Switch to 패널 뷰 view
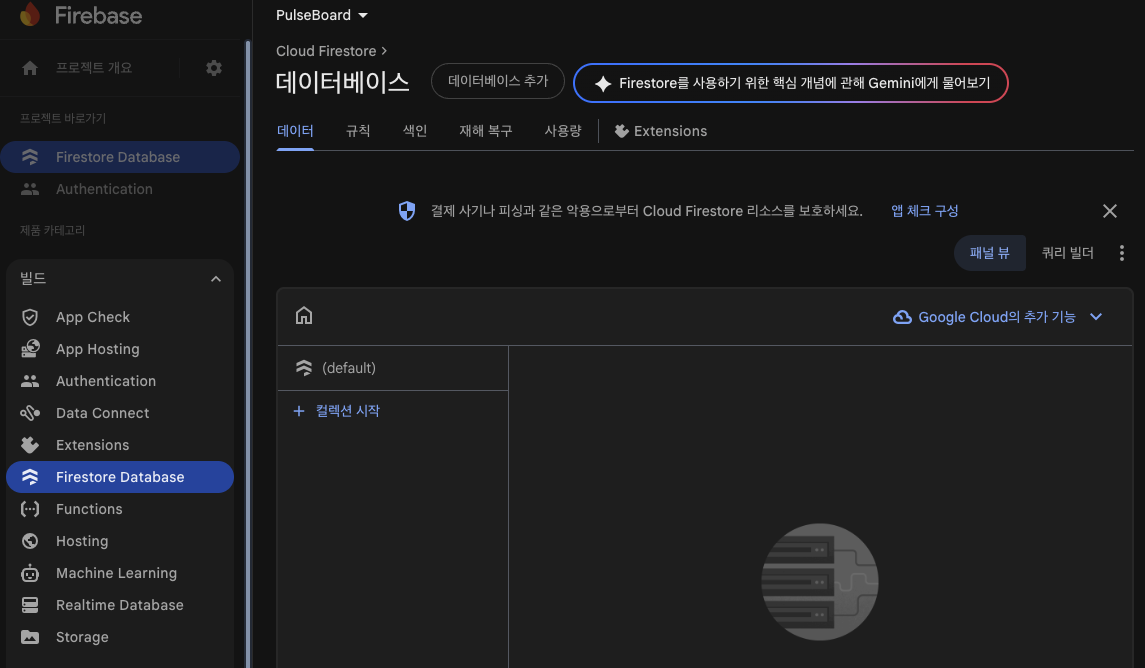This screenshot has height=668, width=1145. pyautogui.click(x=989, y=253)
